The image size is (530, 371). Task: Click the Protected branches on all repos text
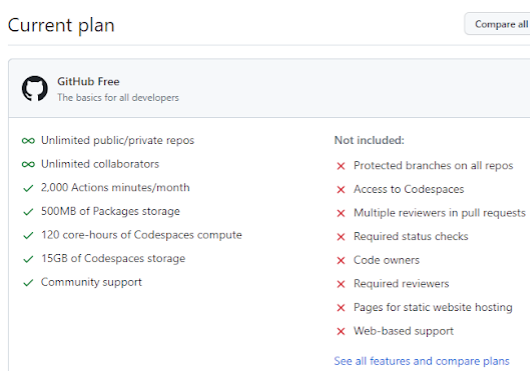point(433,166)
